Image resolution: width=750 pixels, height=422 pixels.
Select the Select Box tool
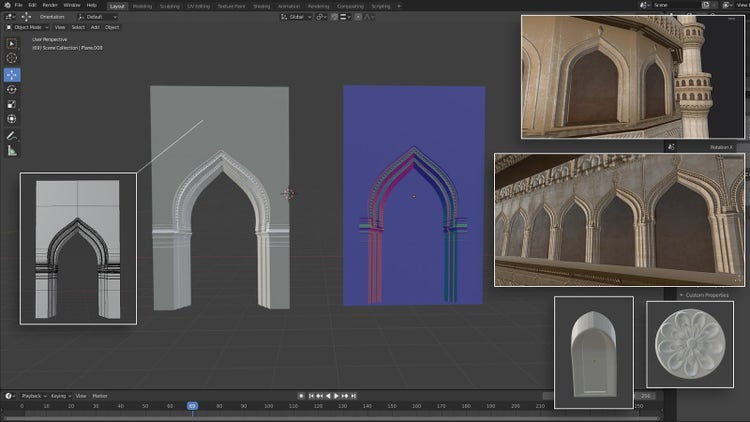coord(12,44)
